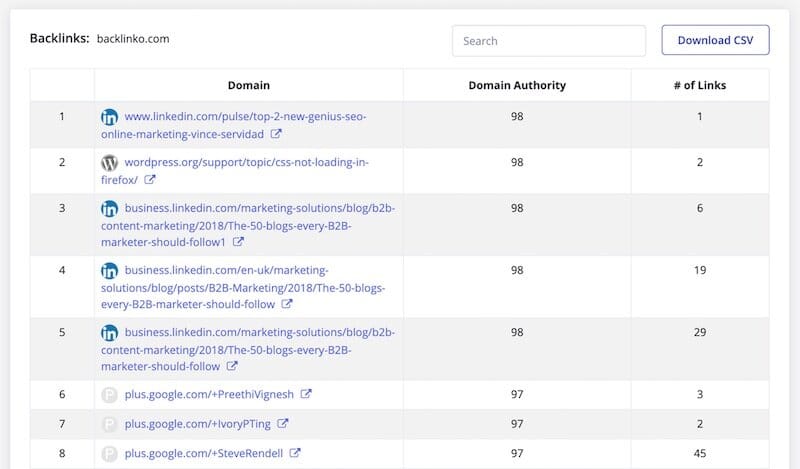Image resolution: width=800 pixels, height=469 pixels.
Task: Open external link icon beside +IvoryPTing
Action: coord(283,424)
